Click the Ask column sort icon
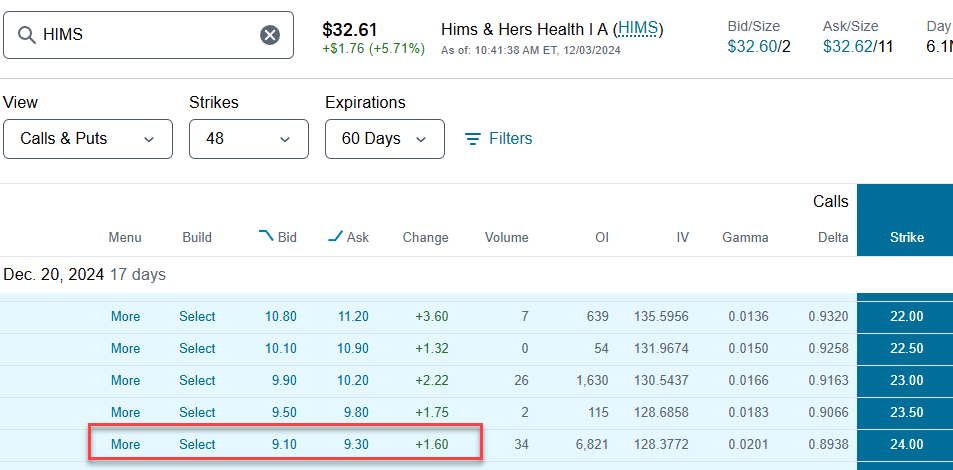Viewport: 953px width, 470px height. [335, 237]
